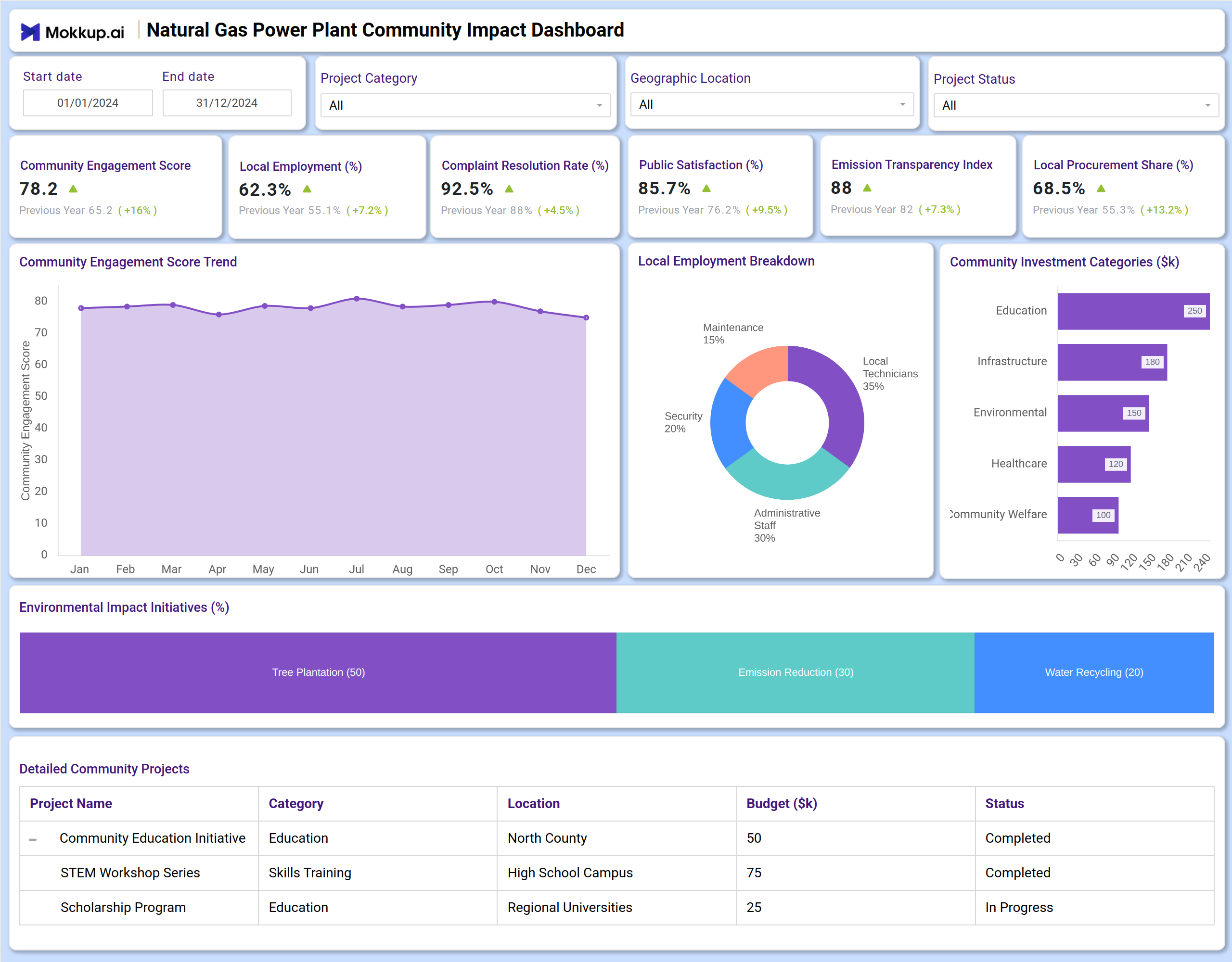Click the Water Recycling (20) block
The height and width of the screenshot is (962, 1232).
click(1094, 673)
